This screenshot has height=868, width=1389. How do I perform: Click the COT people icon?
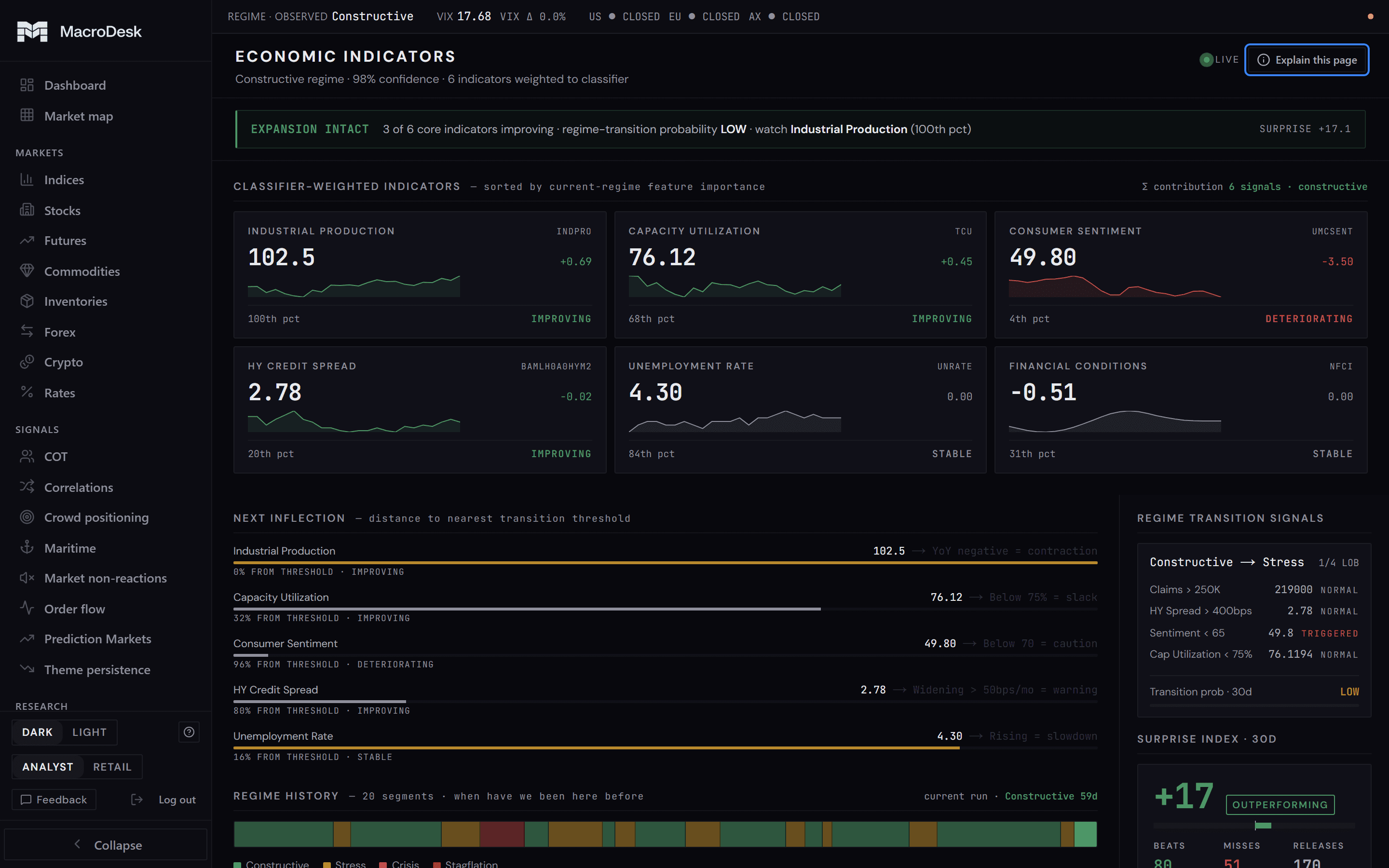[27, 456]
